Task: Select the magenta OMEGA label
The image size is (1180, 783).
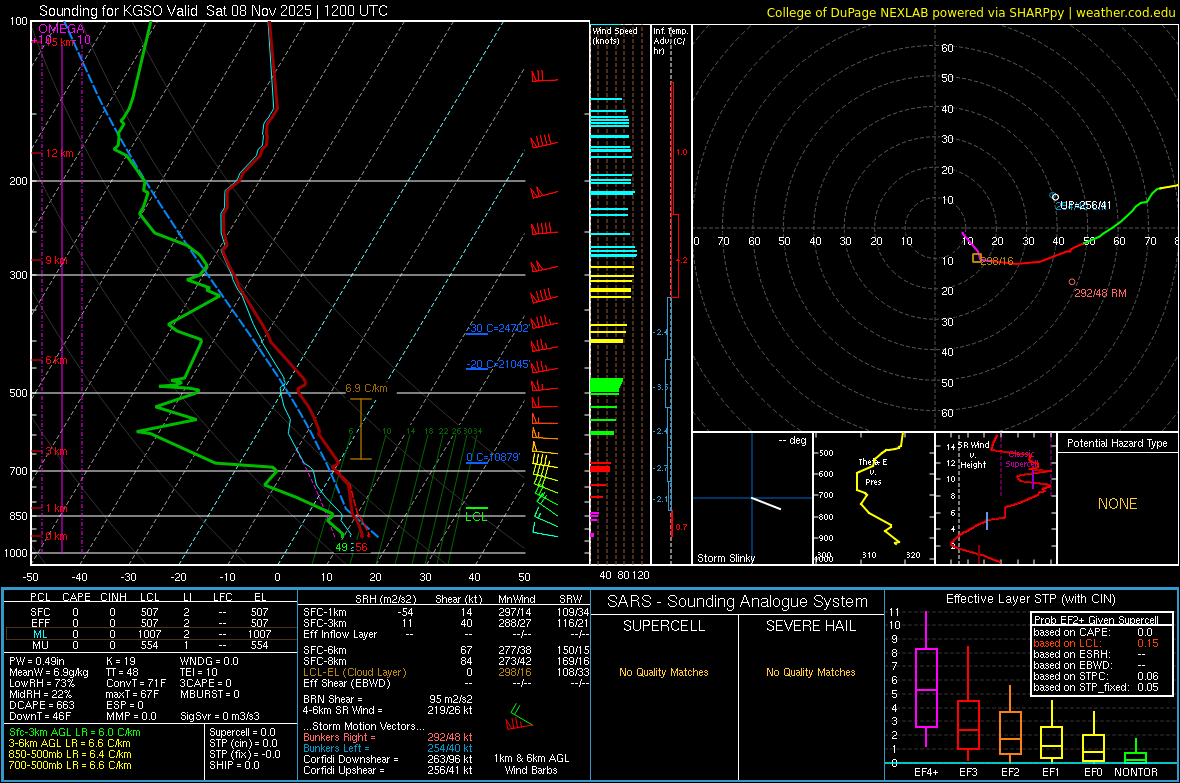Action: (x=62, y=29)
